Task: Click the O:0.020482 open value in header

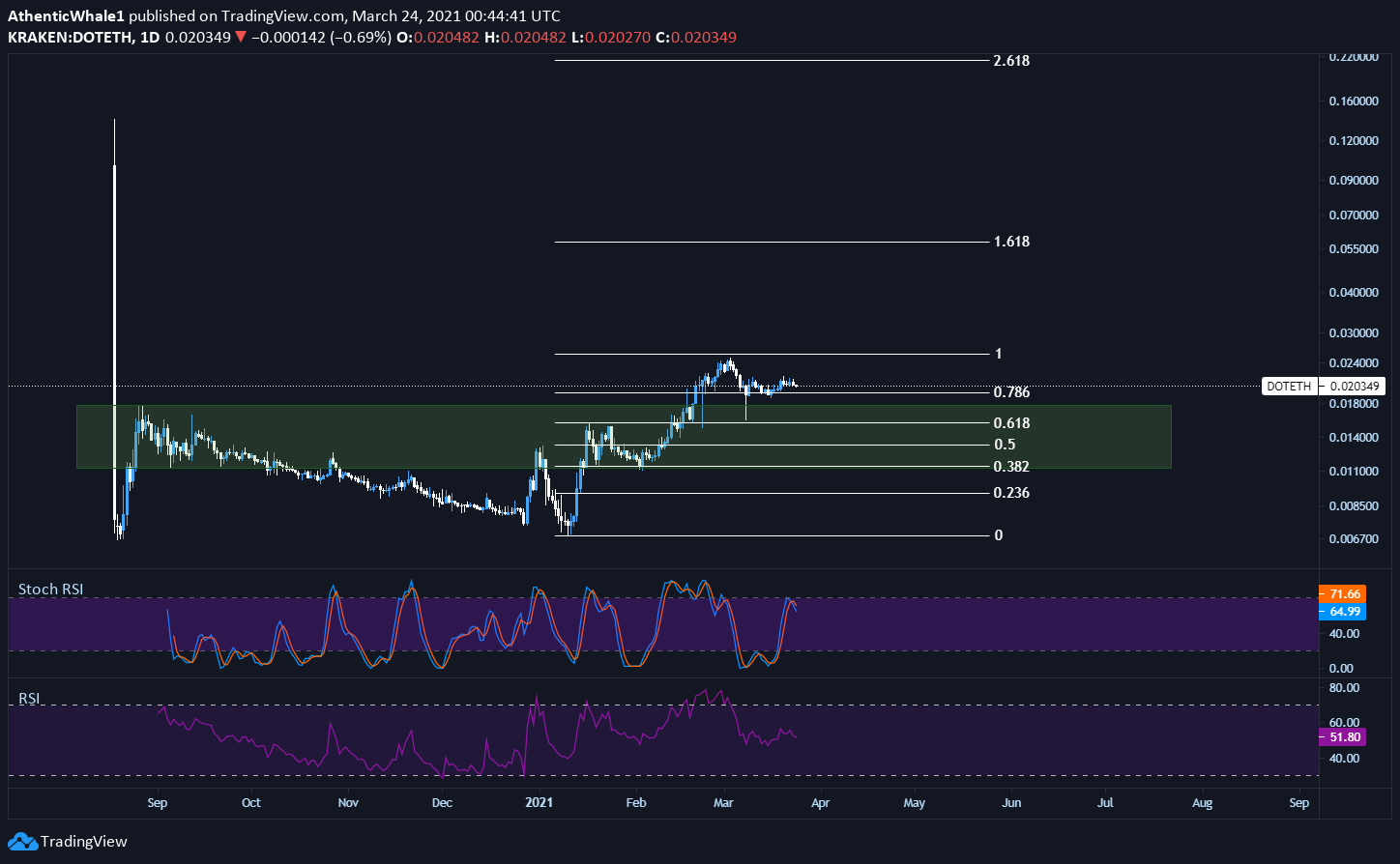Action: tap(440, 38)
